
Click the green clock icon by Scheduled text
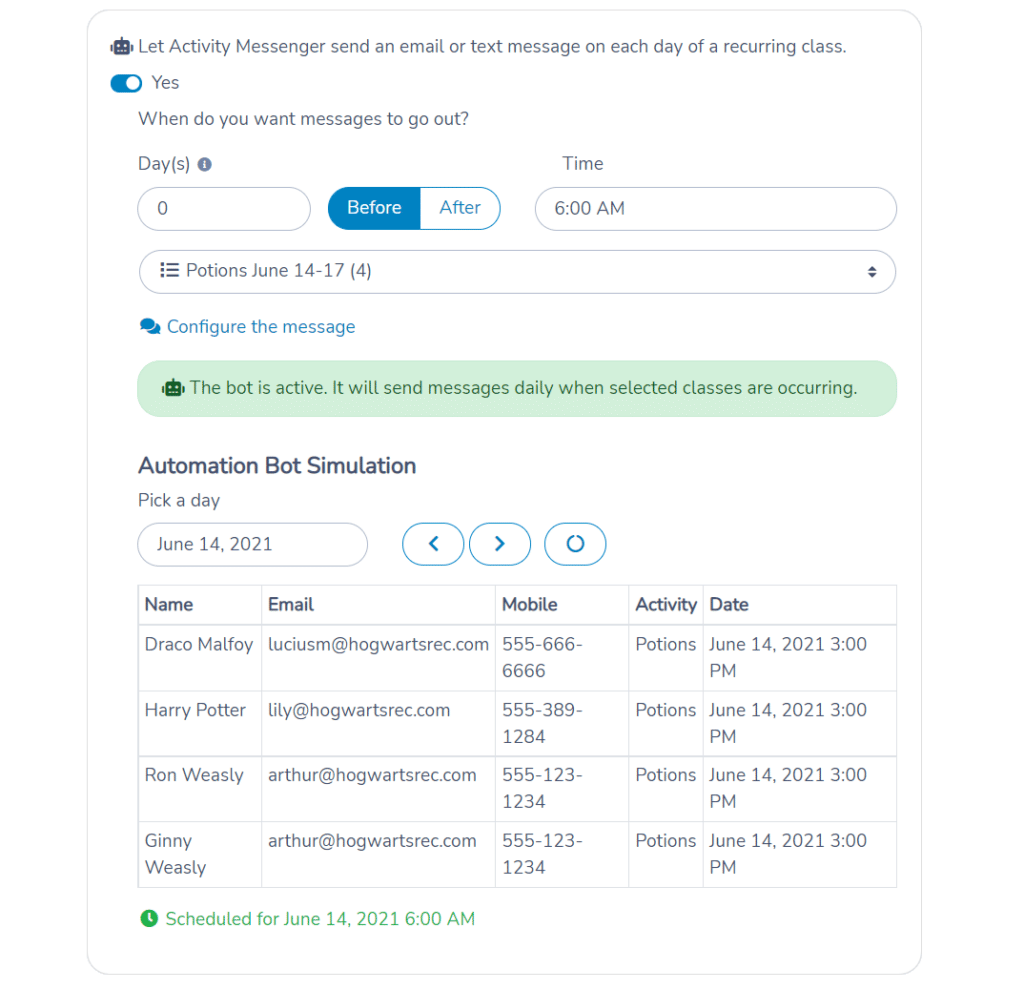pyautogui.click(x=149, y=918)
